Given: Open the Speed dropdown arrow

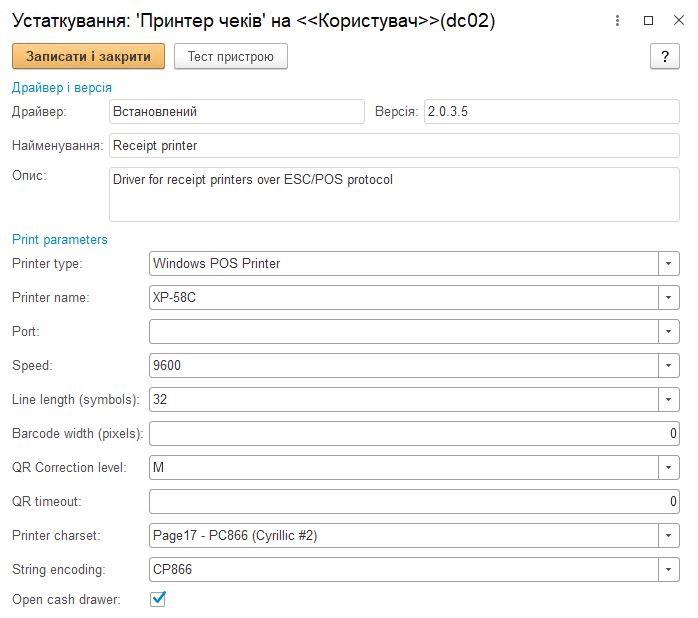Looking at the screenshot, I should (669, 365).
